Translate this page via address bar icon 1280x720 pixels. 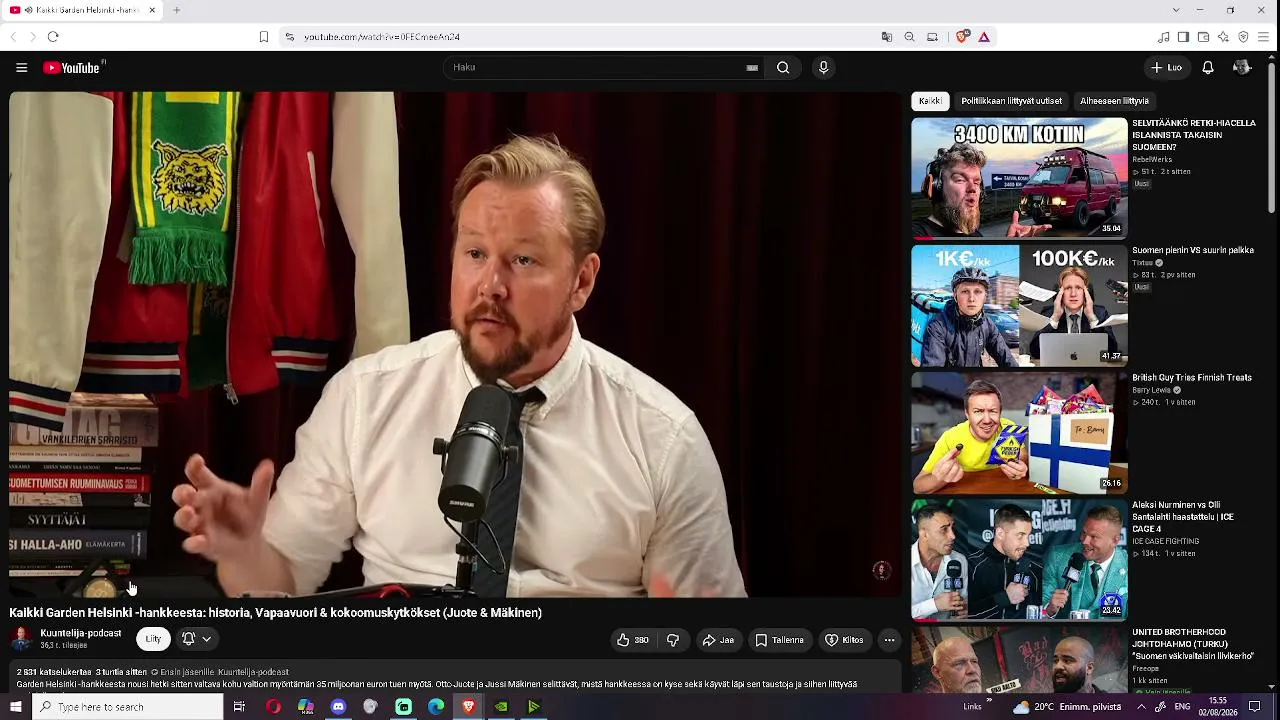pyautogui.click(x=886, y=37)
